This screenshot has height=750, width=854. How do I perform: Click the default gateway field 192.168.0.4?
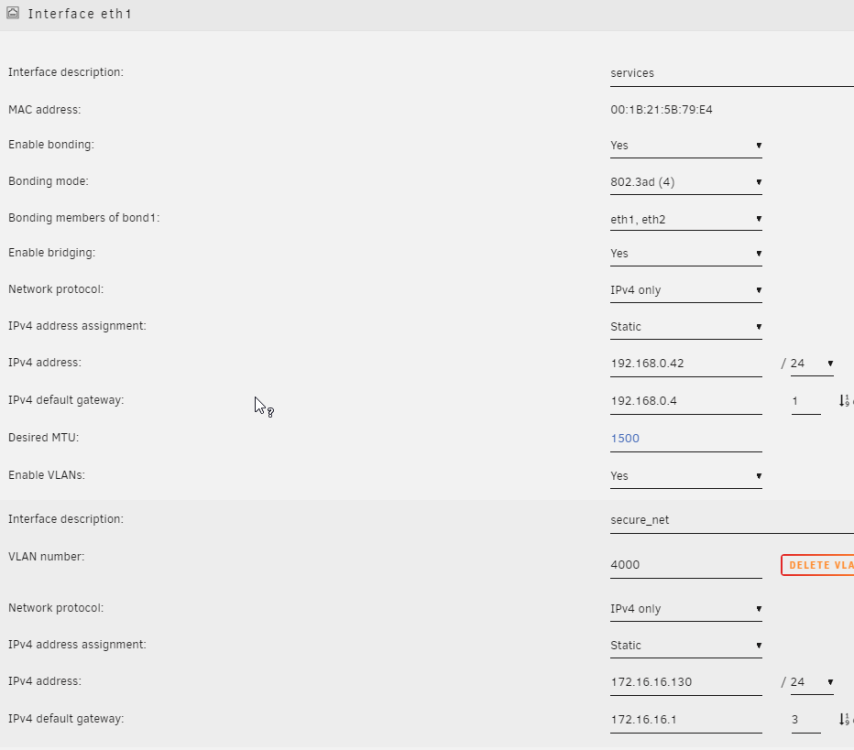coord(686,401)
